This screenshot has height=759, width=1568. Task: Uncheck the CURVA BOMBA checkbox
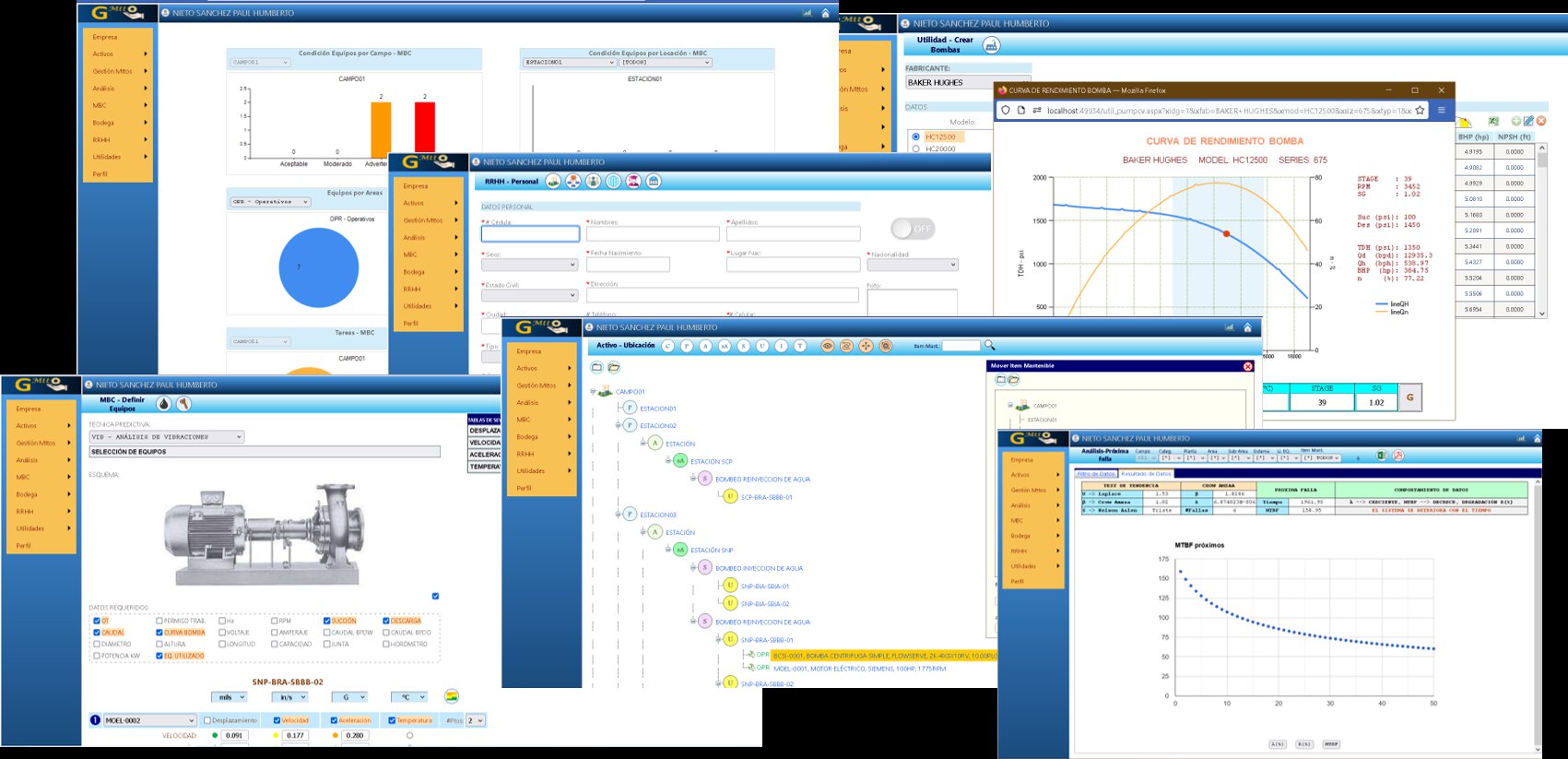(x=159, y=633)
